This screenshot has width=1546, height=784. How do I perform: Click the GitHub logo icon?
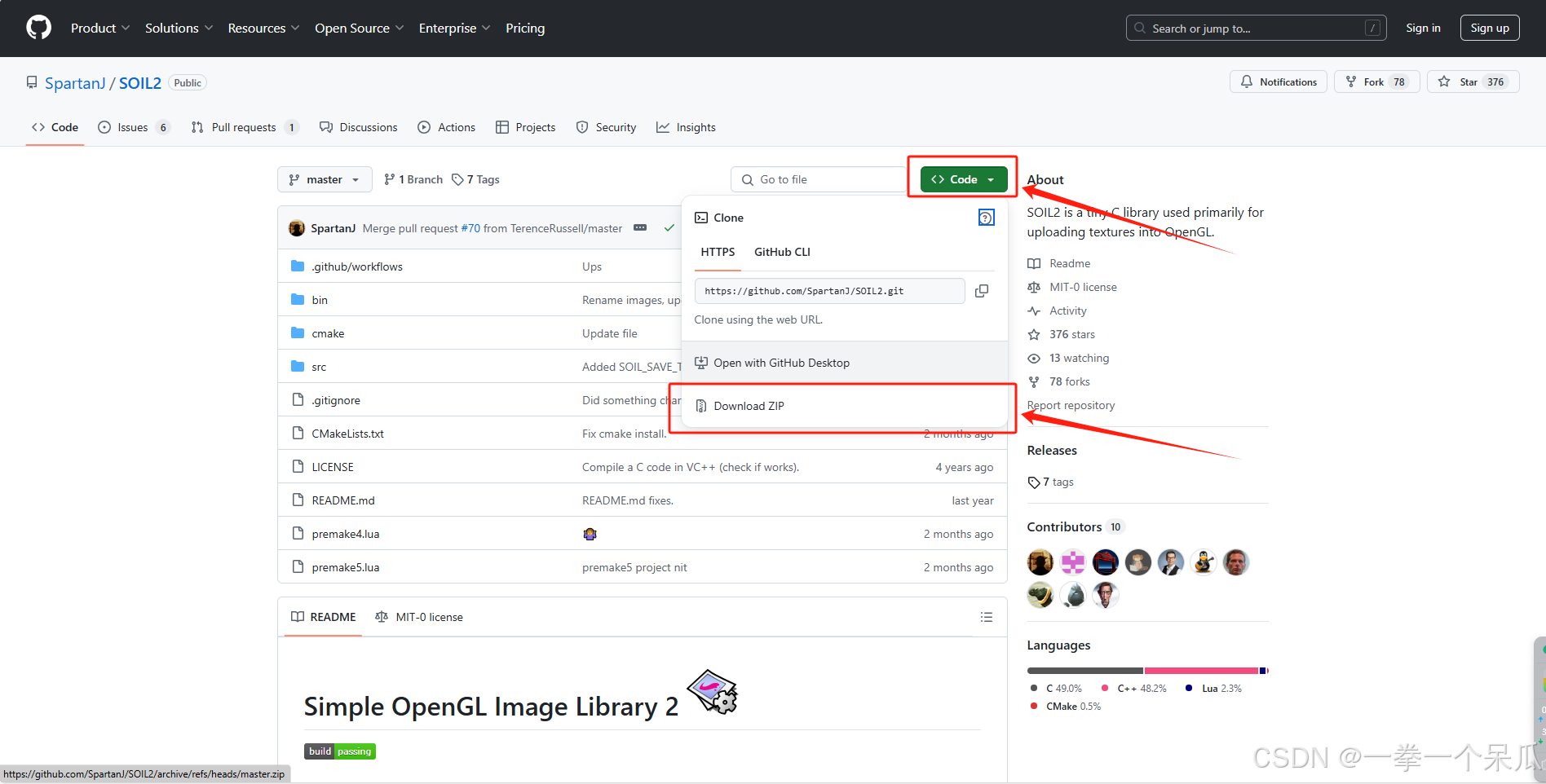[38, 27]
